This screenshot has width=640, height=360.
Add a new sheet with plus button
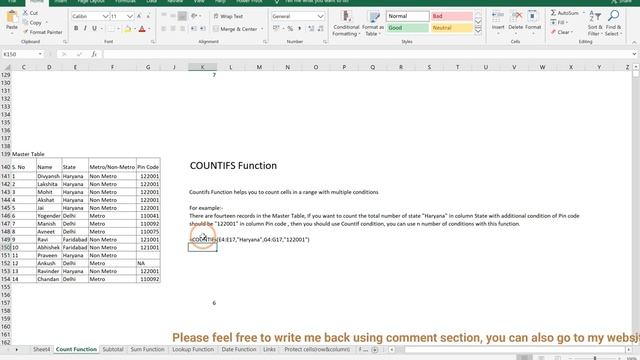[x=375, y=350]
